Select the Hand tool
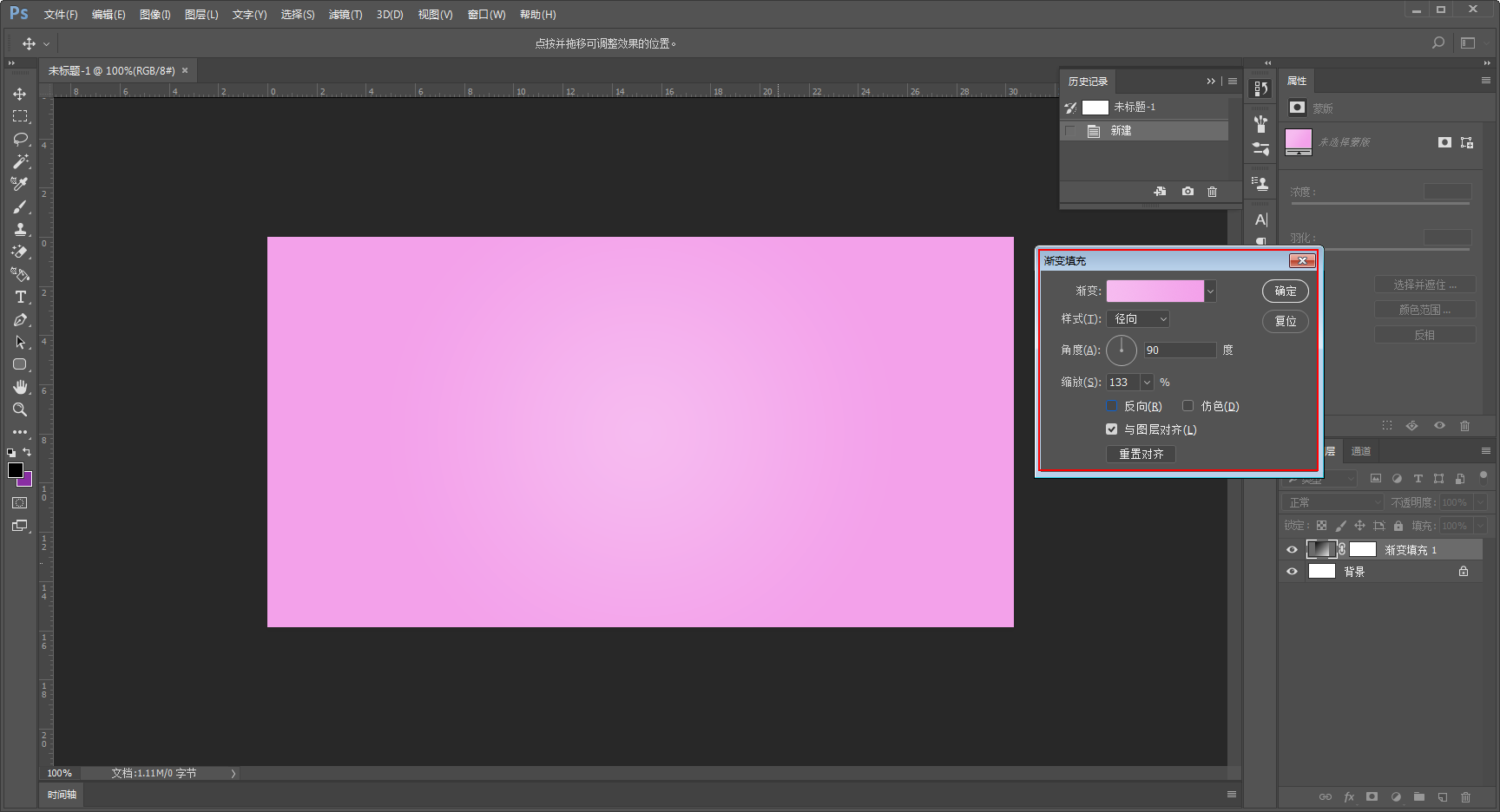This screenshot has height=812, width=1500. (x=20, y=387)
